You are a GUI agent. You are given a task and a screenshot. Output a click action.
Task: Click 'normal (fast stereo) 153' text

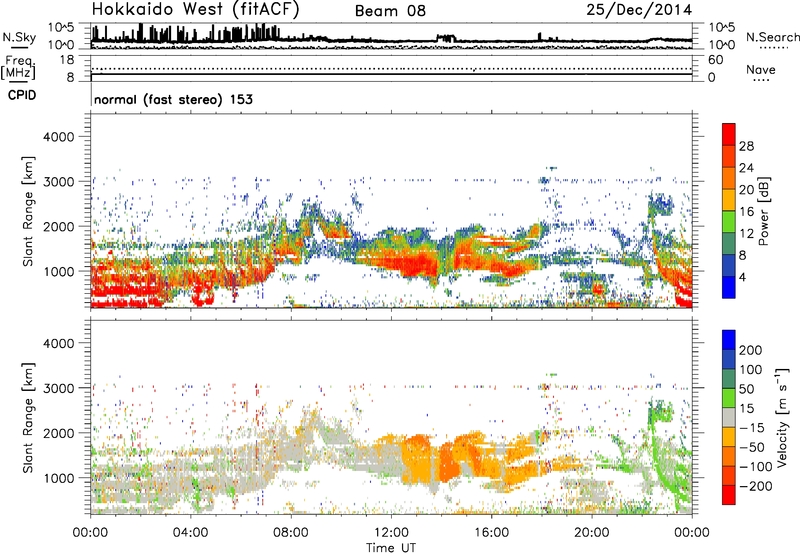[x=173, y=99]
